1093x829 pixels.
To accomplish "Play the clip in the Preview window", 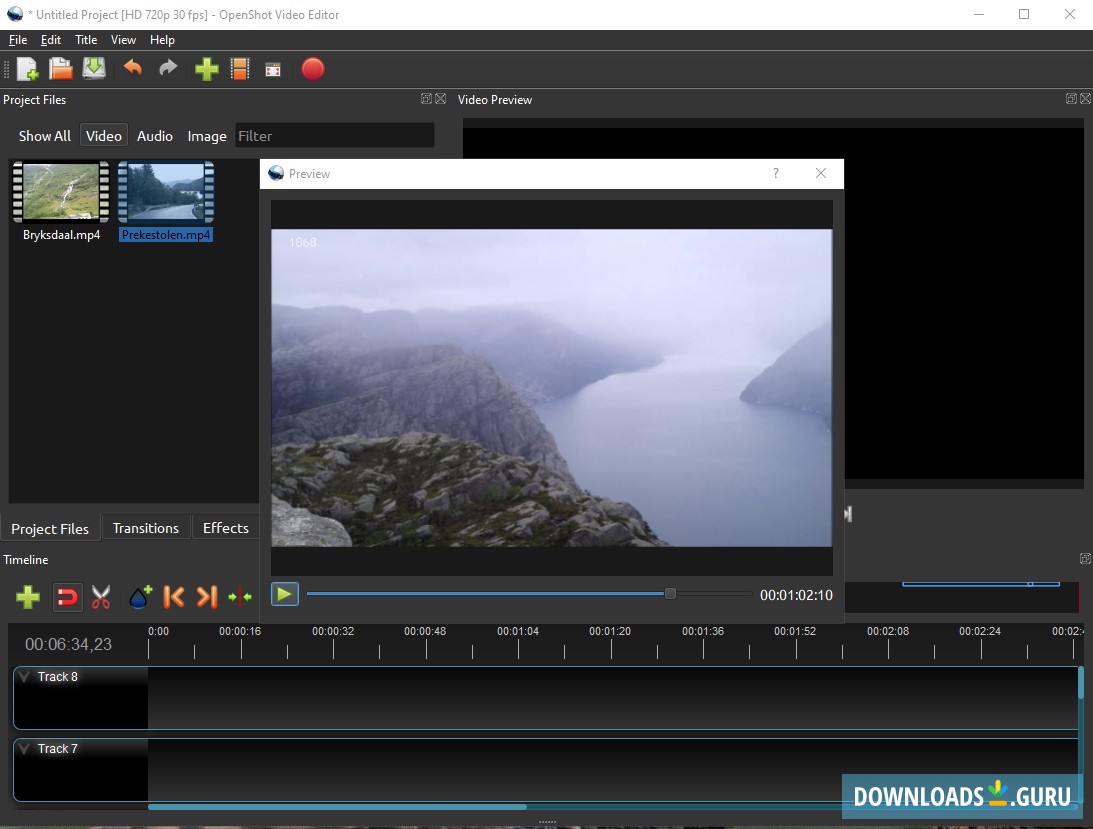I will (x=284, y=593).
